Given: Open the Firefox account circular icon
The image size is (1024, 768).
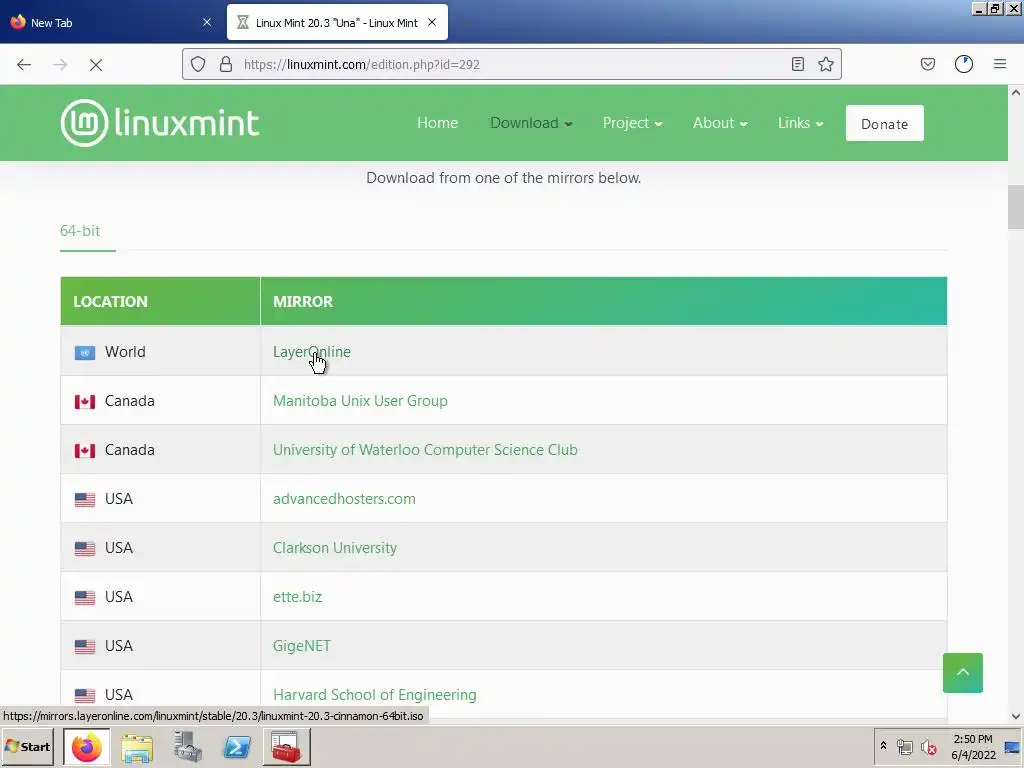Looking at the screenshot, I should pyautogui.click(x=964, y=64).
